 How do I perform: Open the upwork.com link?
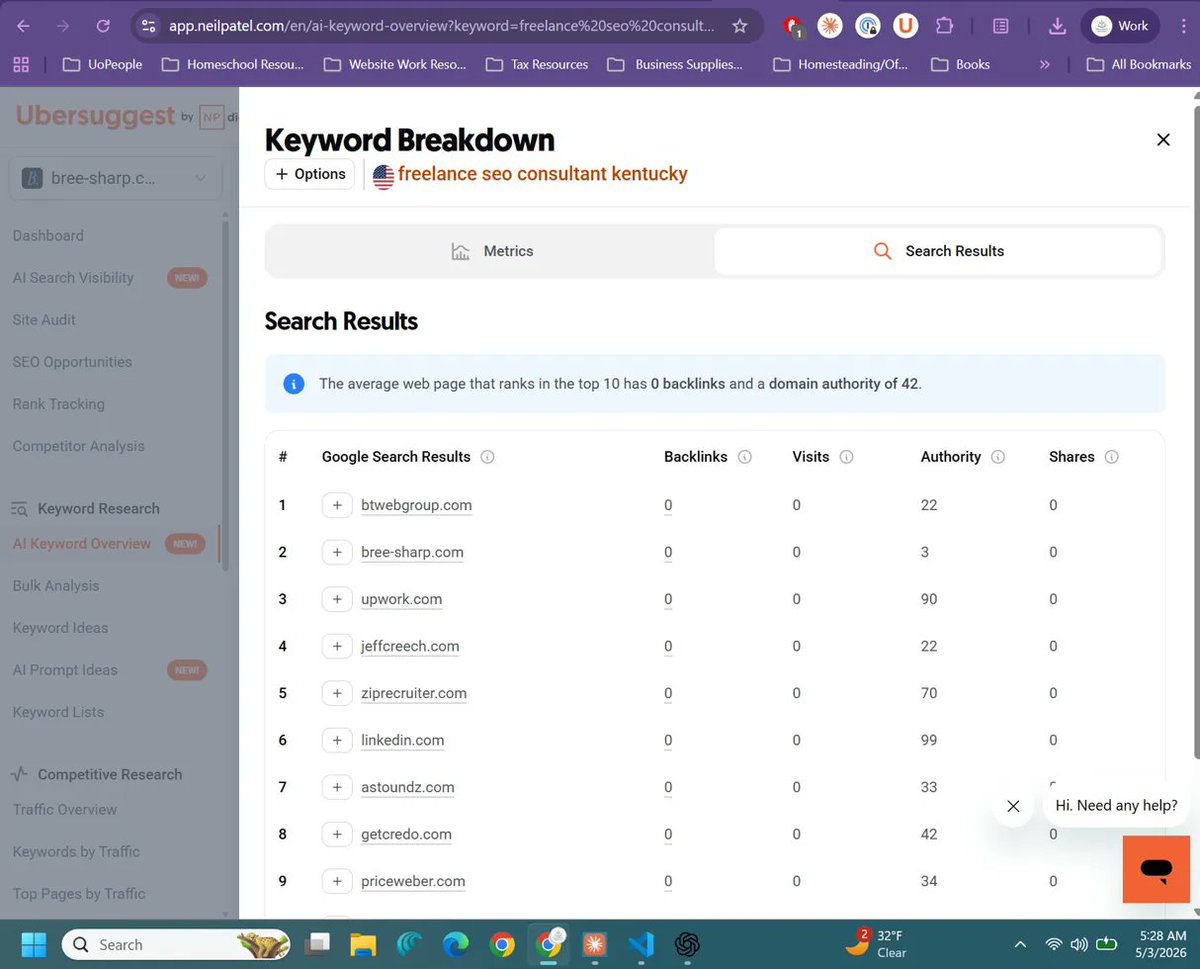tap(401, 599)
